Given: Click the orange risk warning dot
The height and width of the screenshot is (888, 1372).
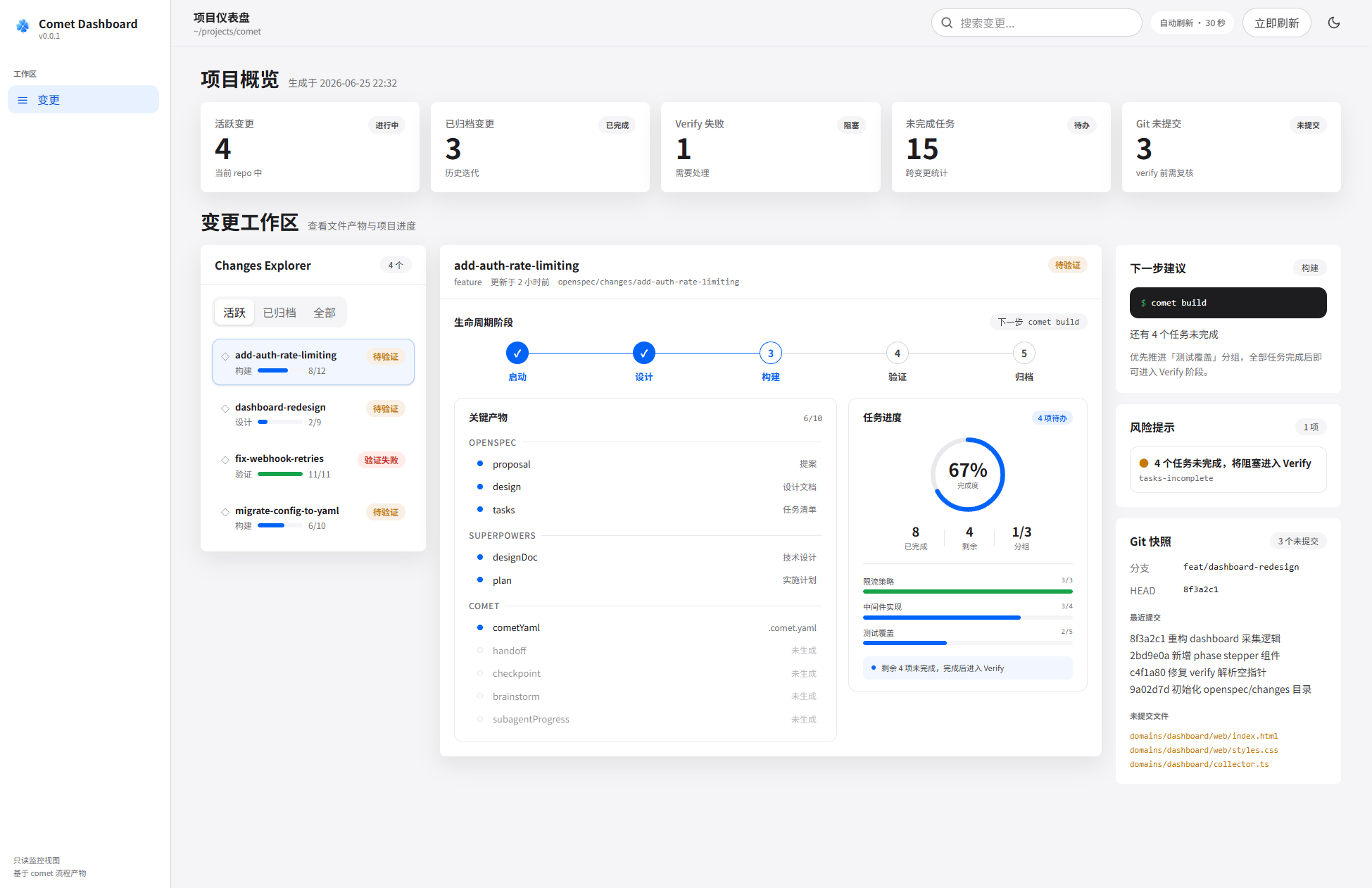Looking at the screenshot, I should tap(1144, 463).
